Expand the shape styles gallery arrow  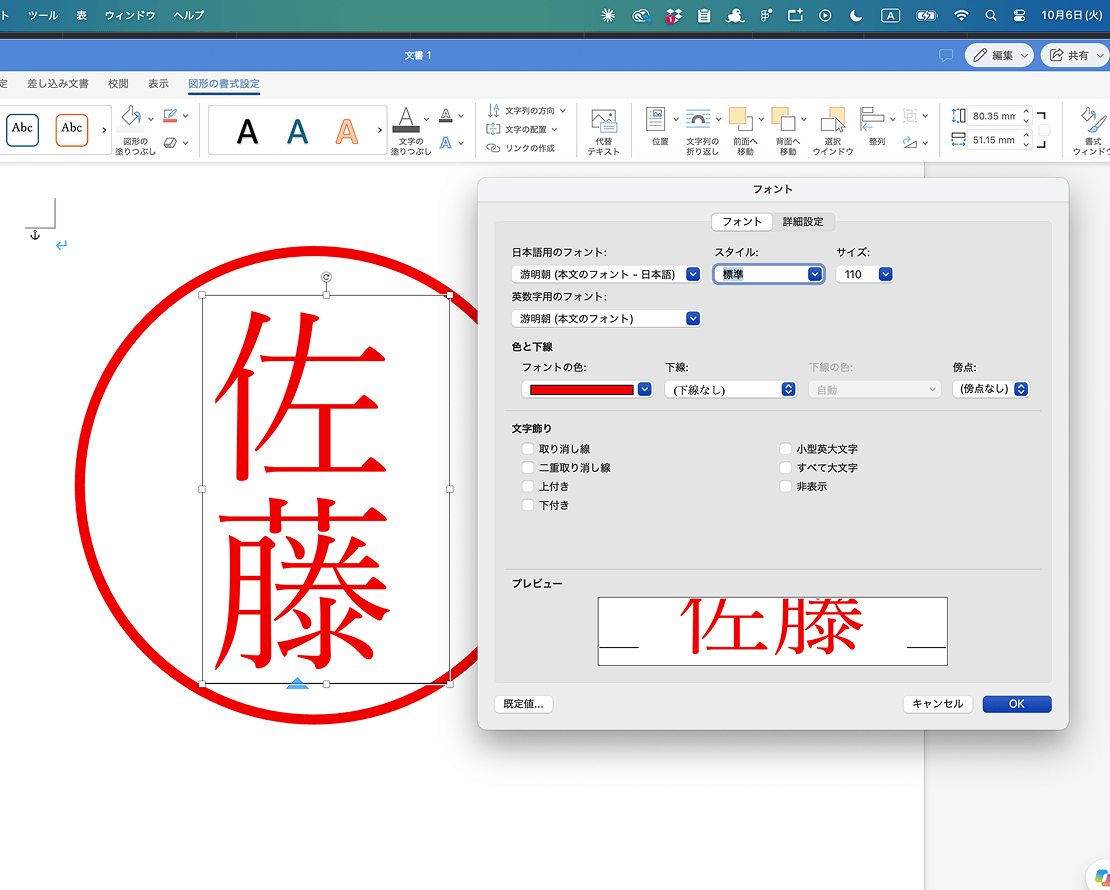coord(104,130)
